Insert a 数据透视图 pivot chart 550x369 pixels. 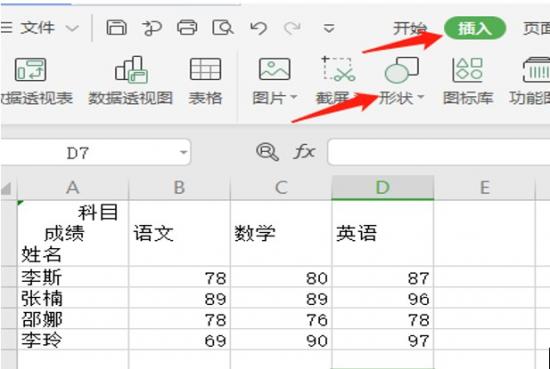[x=130, y=81]
